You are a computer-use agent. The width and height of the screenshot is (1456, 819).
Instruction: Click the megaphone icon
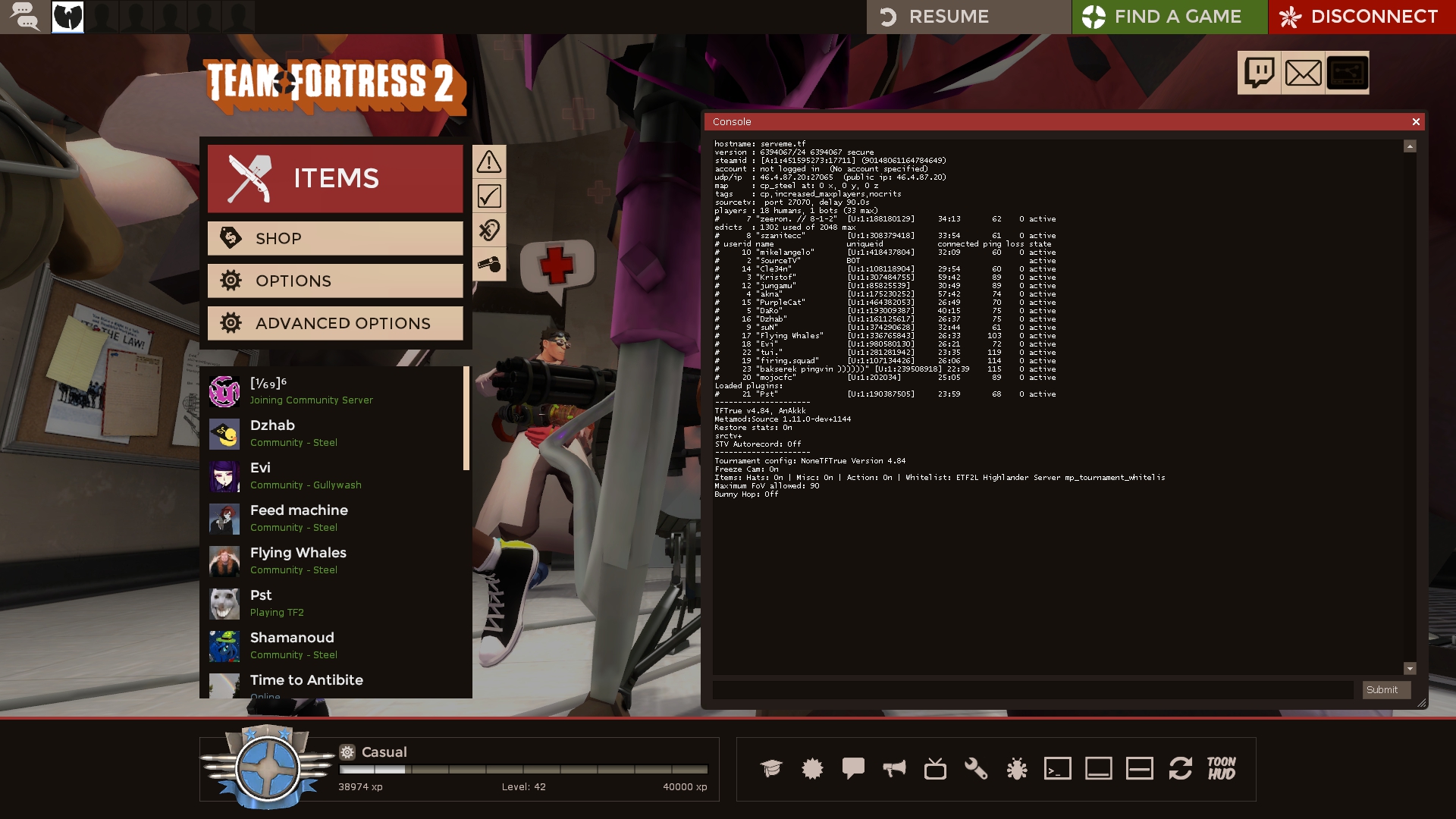click(894, 769)
